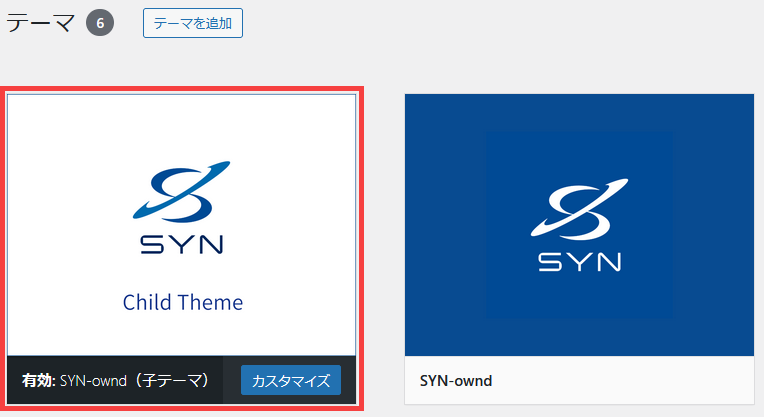764x417 pixels.
Task: Click the blue swoosh logo in Child Theme card
Action: [182, 190]
